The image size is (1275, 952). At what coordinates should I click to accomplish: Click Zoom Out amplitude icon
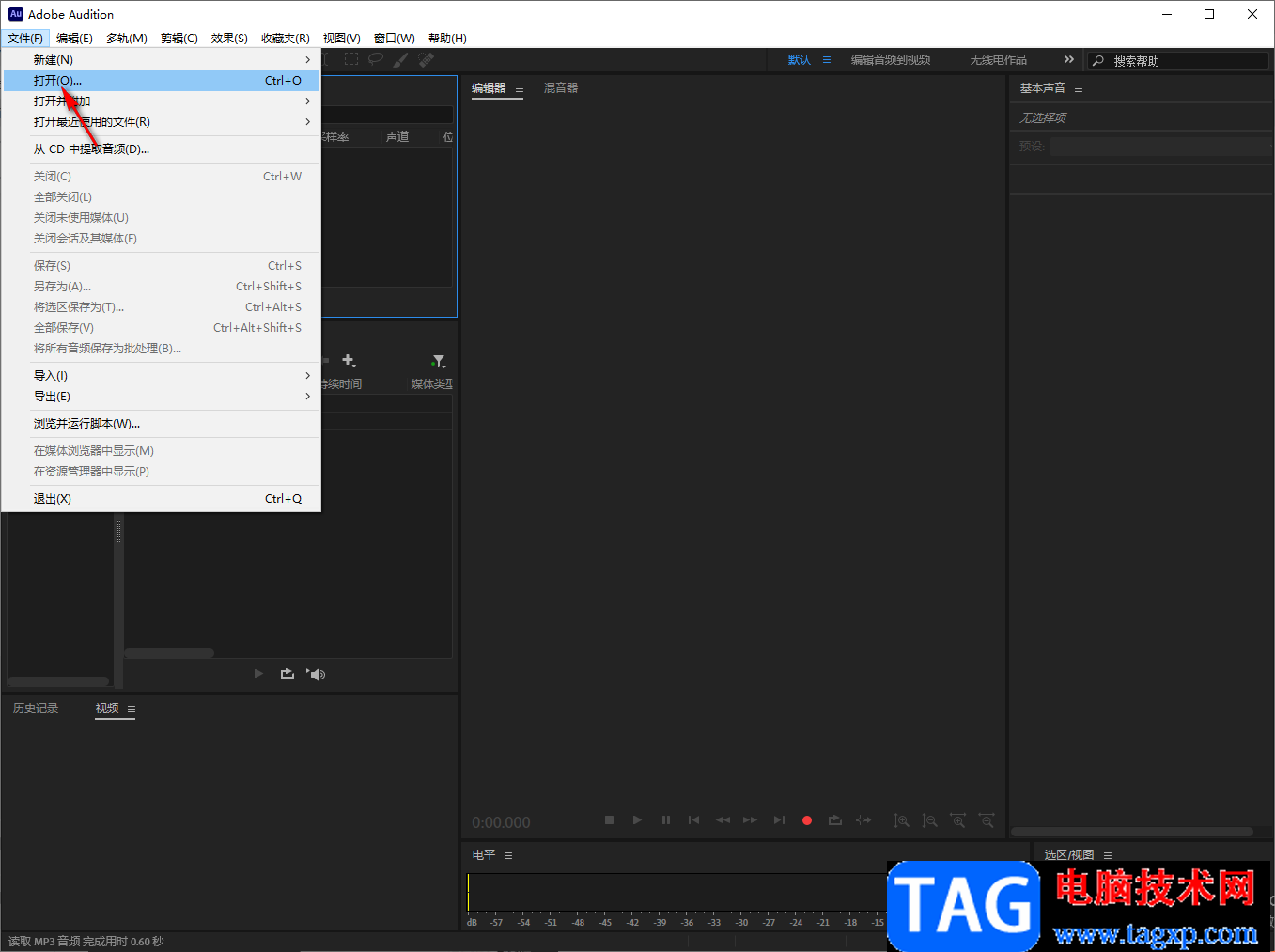pos(929,820)
